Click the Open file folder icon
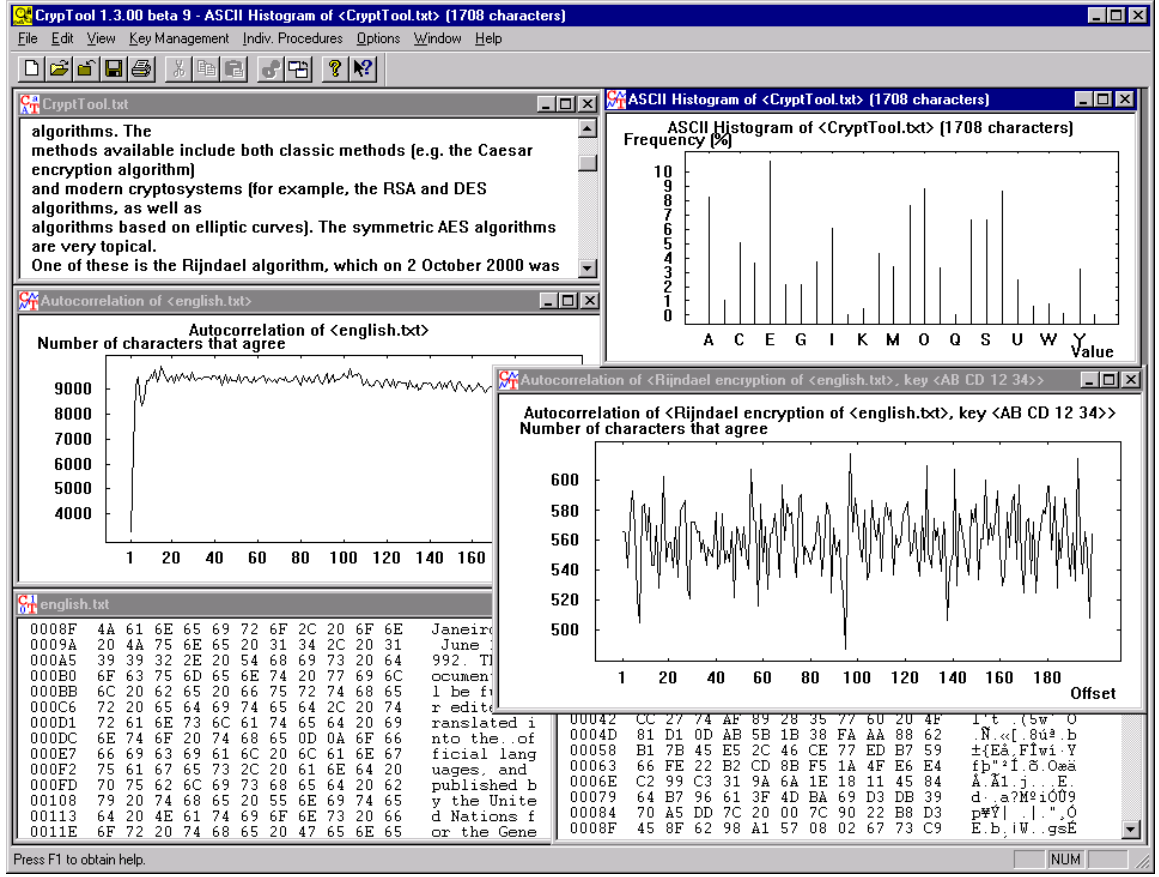 (x=59, y=69)
